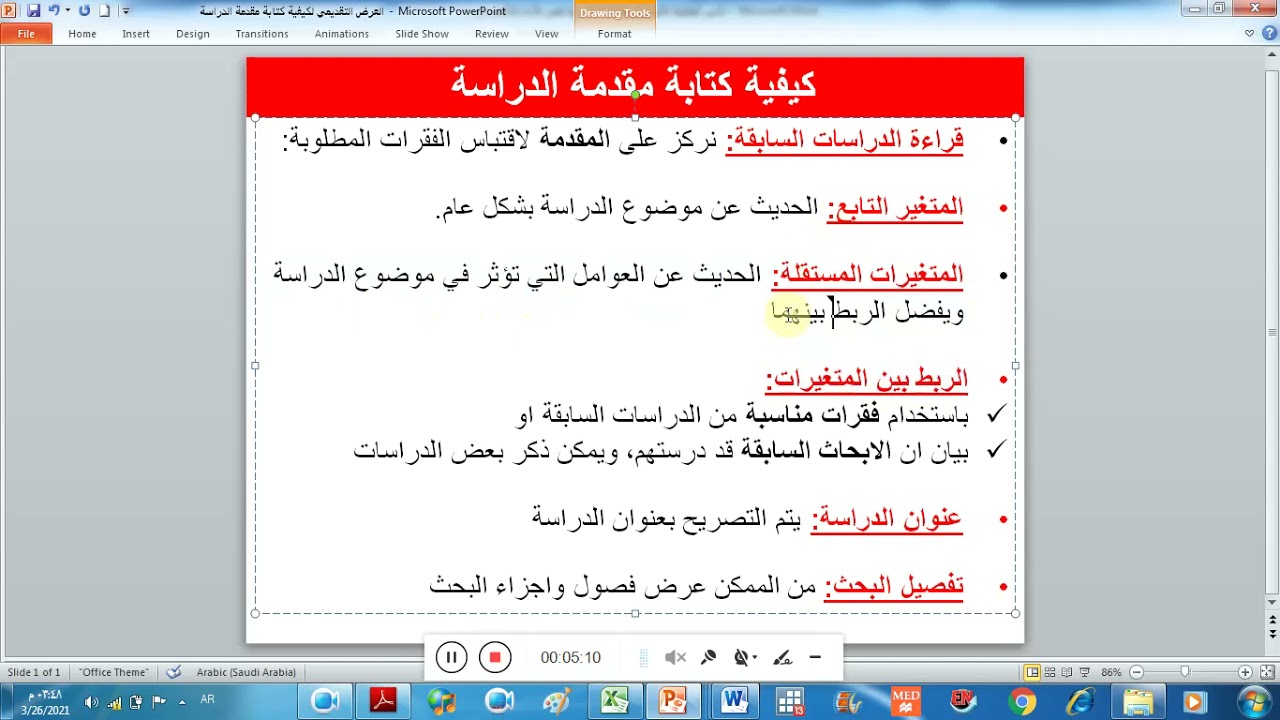
Task: Click the slide title text box
Action: tap(634, 84)
